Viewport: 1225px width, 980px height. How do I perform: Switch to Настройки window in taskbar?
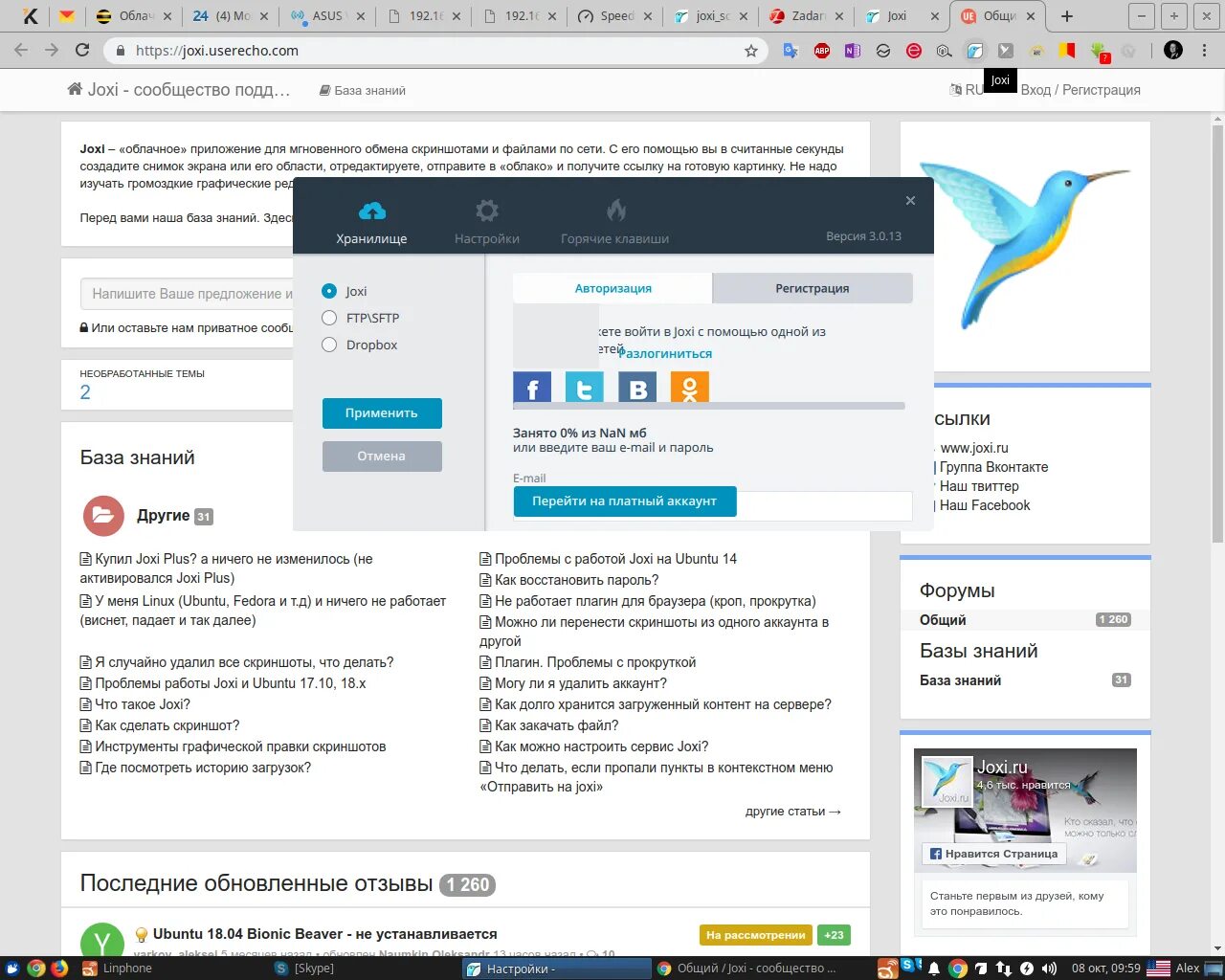tap(557, 969)
